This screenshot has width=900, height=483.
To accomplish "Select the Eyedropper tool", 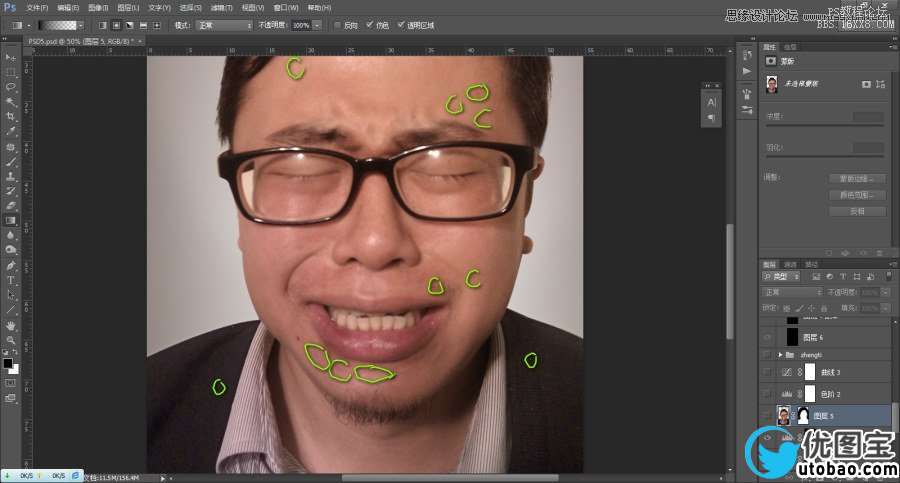I will (x=10, y=132).
